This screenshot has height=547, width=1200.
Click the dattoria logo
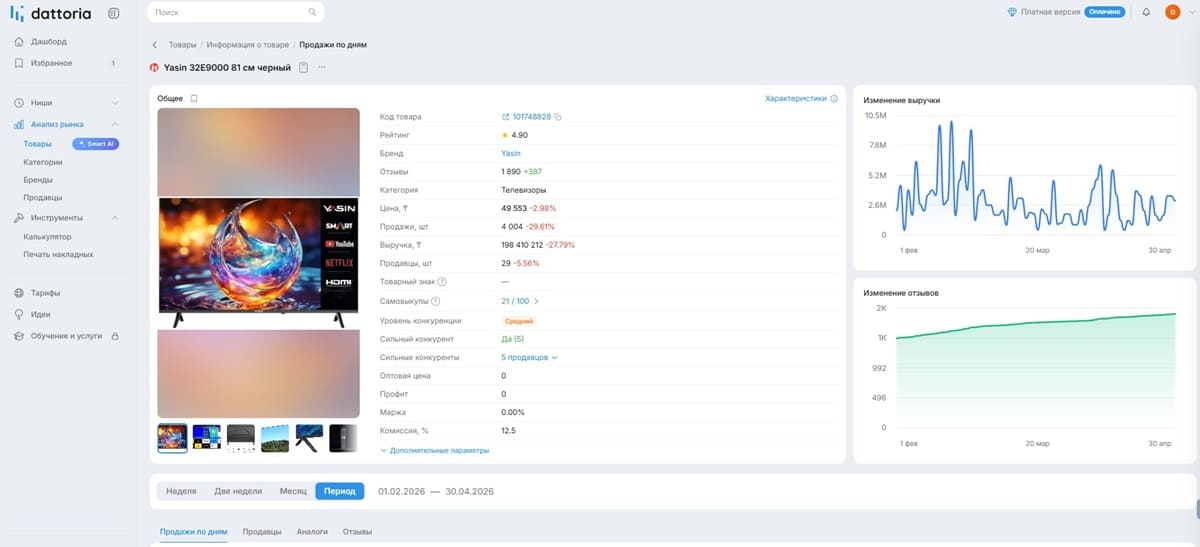pyautogui.click(x=50, y=13)
